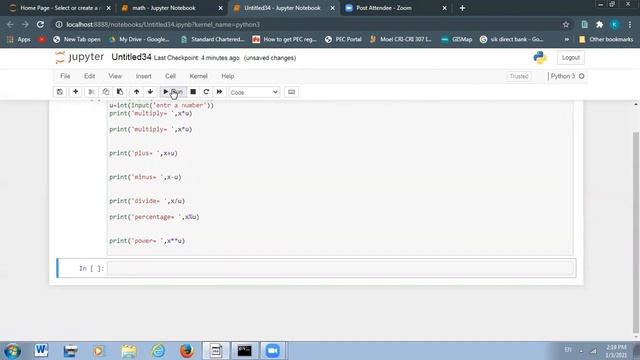Open Zoom from the taskbar
Viewport: 640px width, 360px height.
[273, 351]
